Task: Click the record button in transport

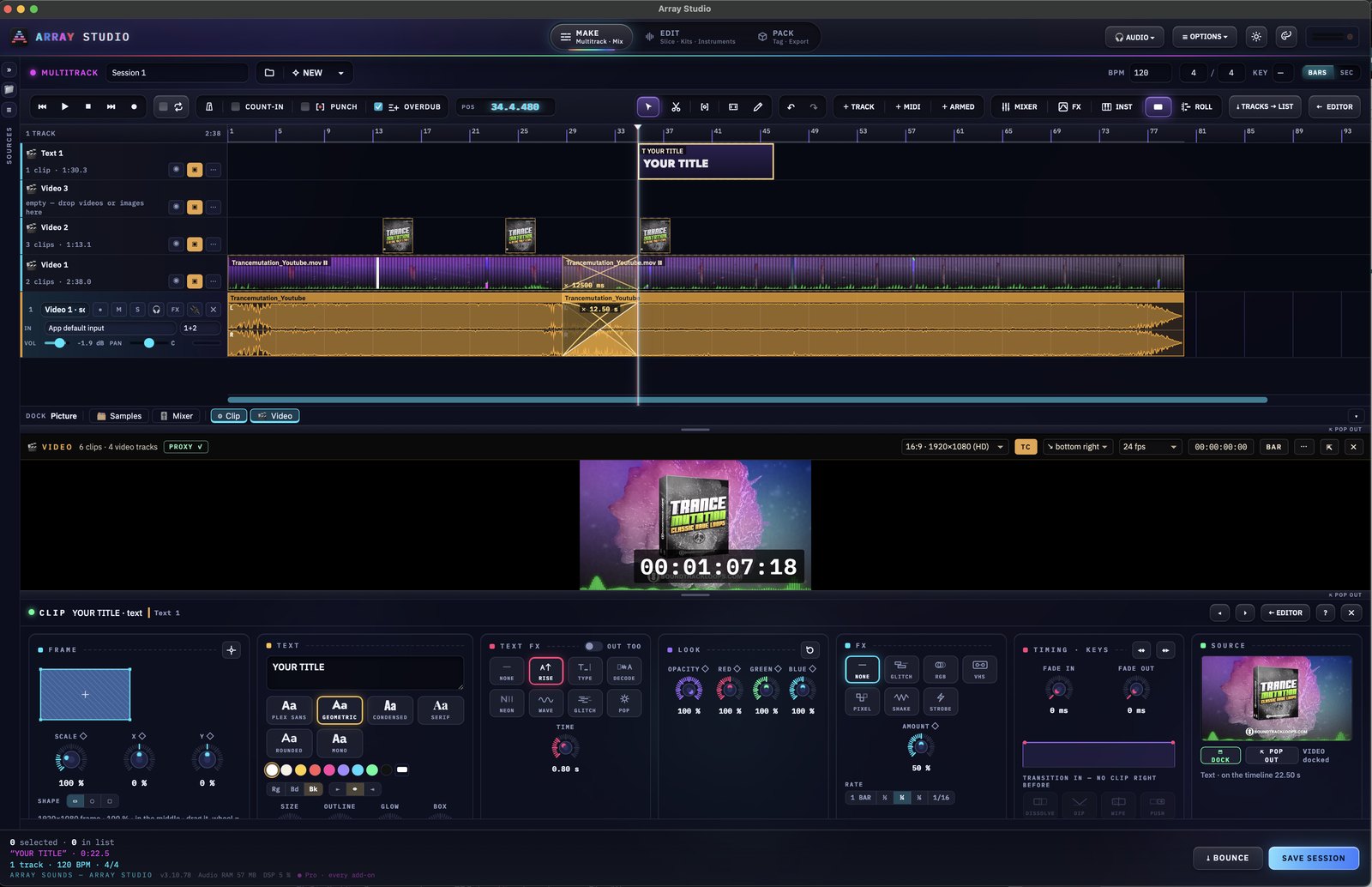Action: click(x=134, y=107)
